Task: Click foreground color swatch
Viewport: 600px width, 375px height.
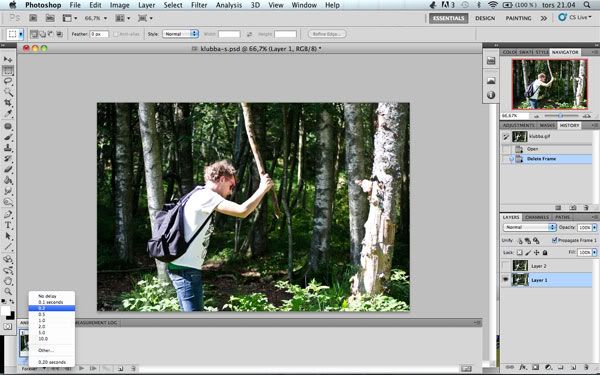Action: pos(5,310)
